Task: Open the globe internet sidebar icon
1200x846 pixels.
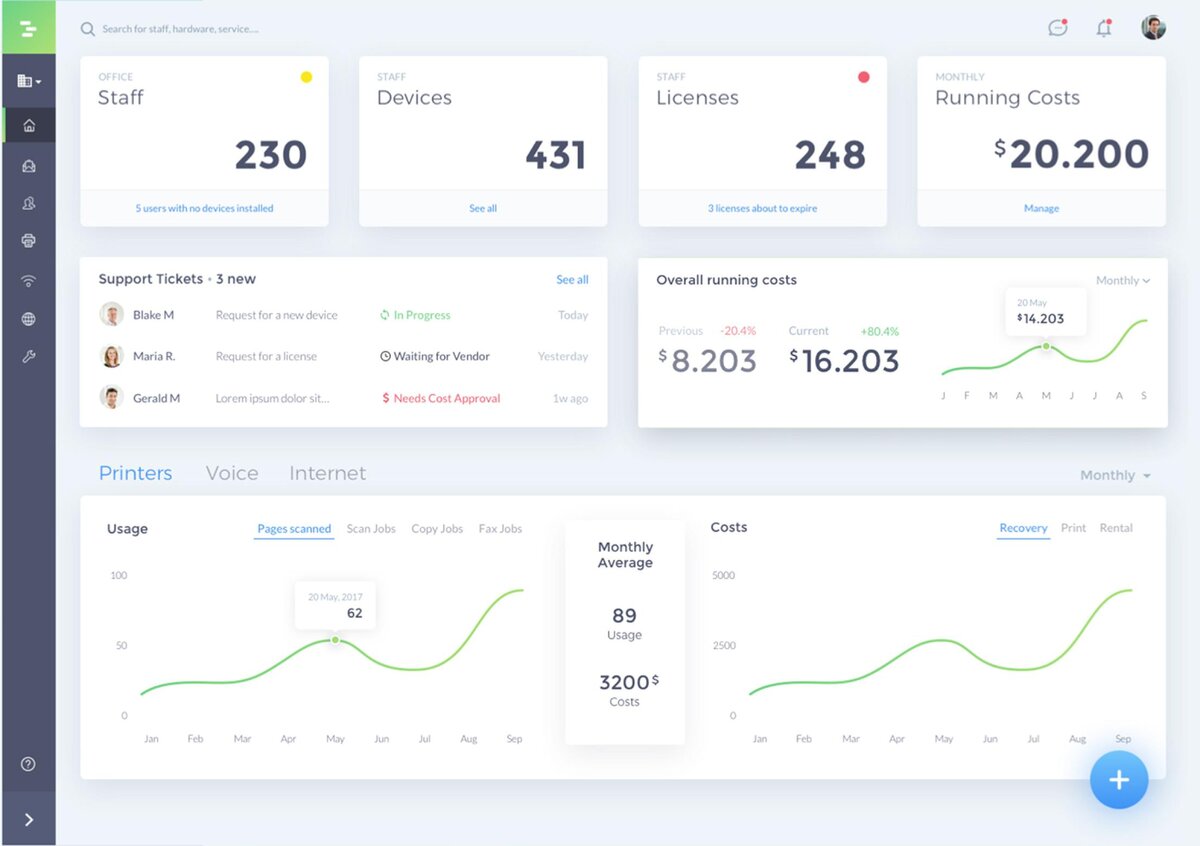Action: (28, 319)
